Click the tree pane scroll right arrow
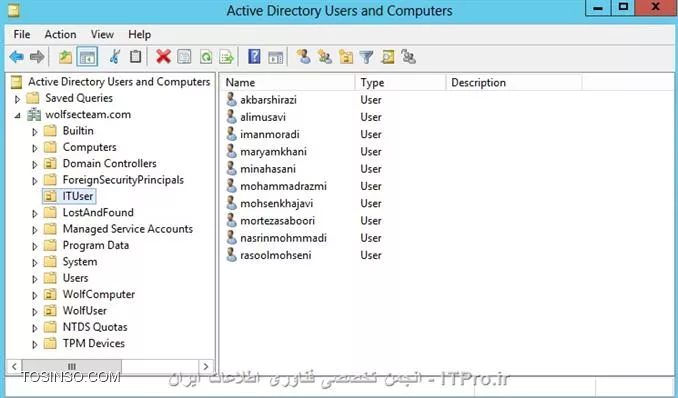 click(x=206, y=366)
